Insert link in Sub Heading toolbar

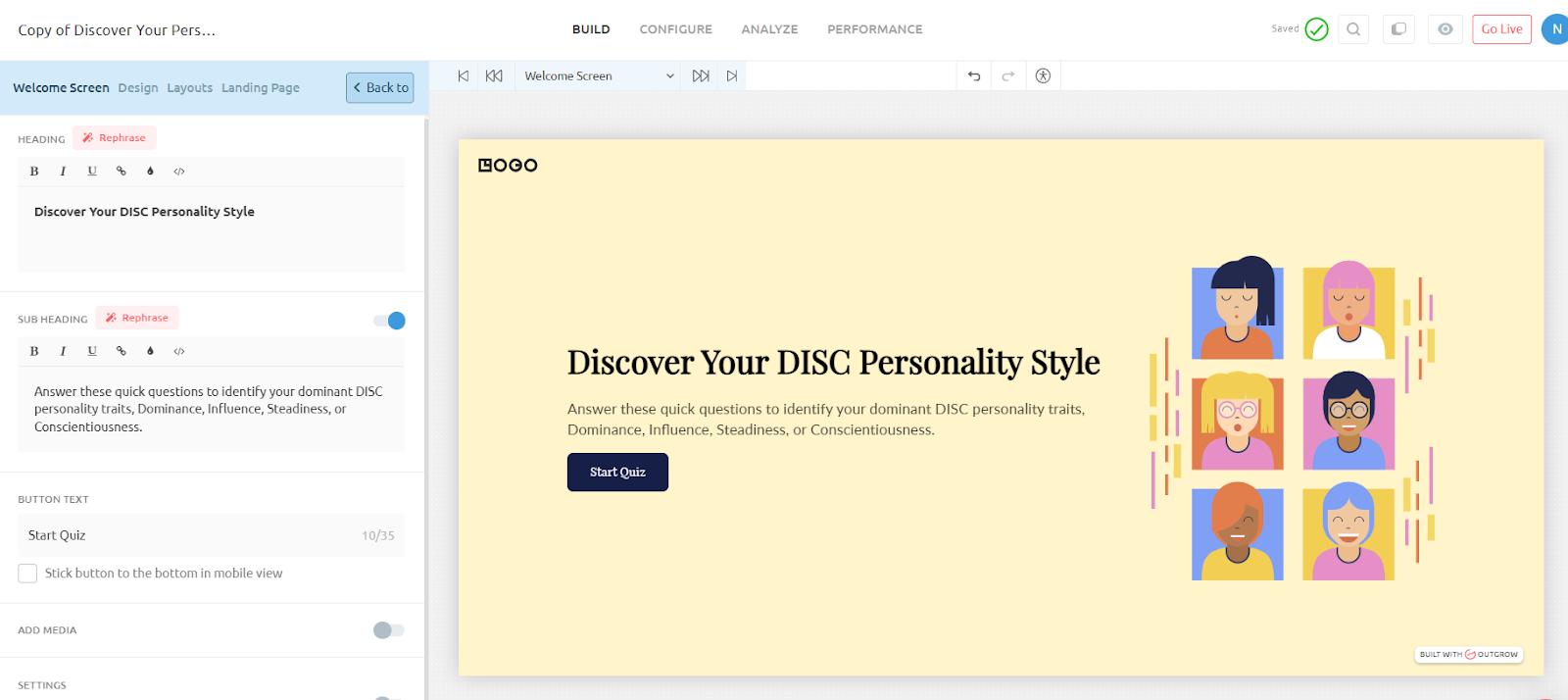122,351
